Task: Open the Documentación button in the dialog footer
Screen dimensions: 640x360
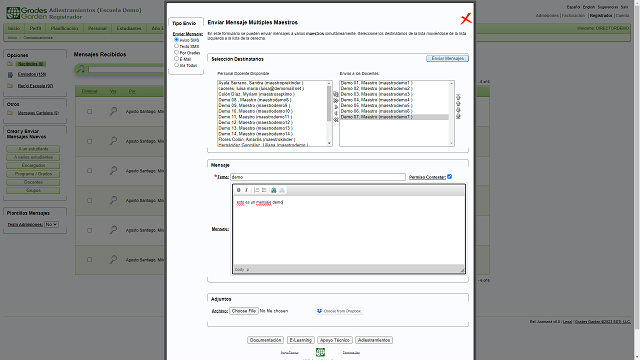Action: point(265,340)
